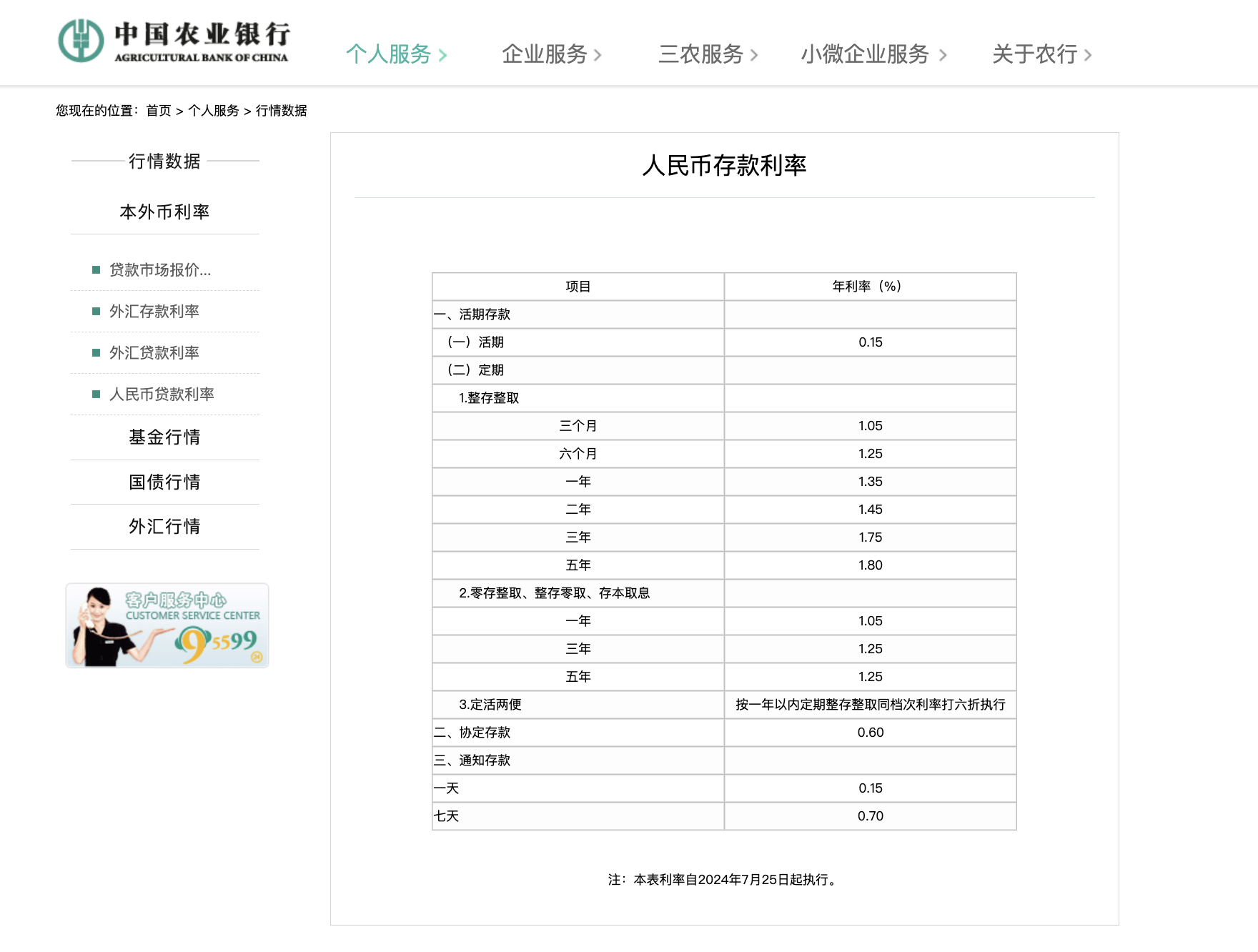Image resolution: width=1258 pixels, height=952 pixels.
Task: Open 外汇行情 from the sidebar
Action: click(164, 526)
